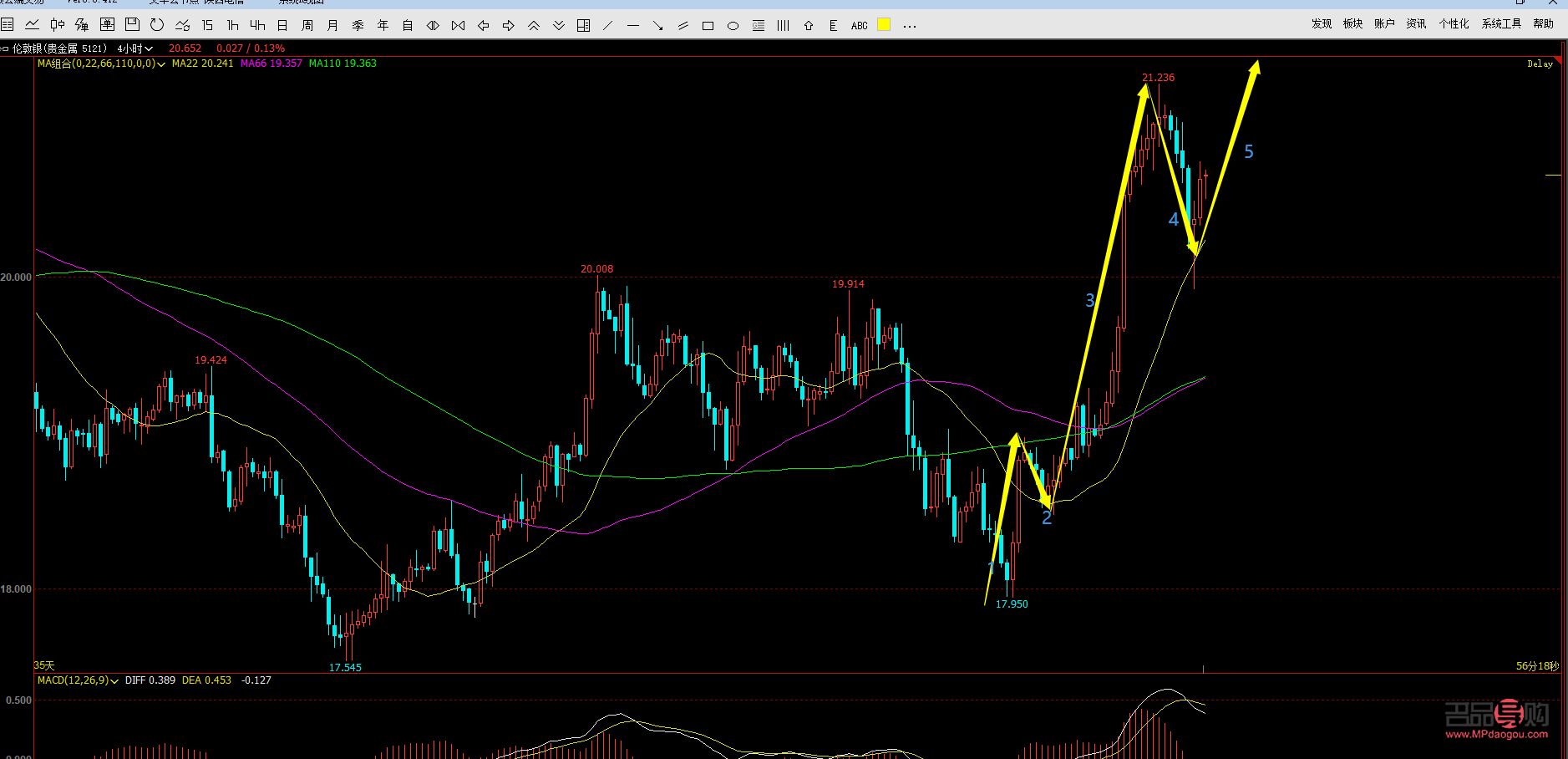This screenshot has height=759, width=1568.
Task: Open the 账户 menu
Action: pos(1384,24)
